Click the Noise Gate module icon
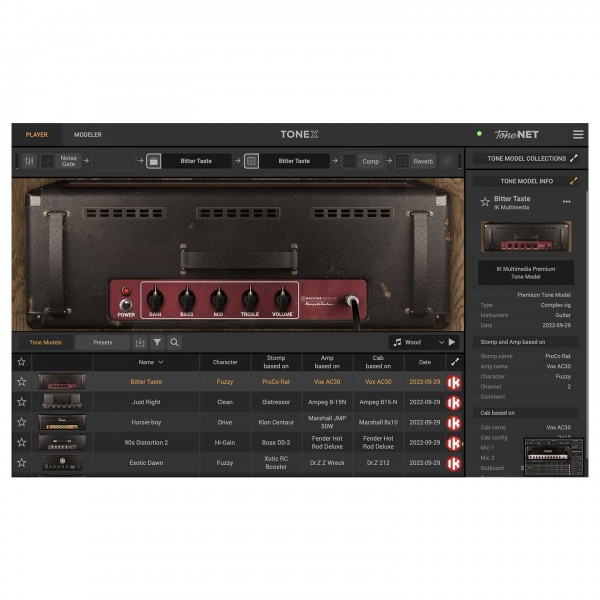The image size is (600, 600). (x=47, y=161)
